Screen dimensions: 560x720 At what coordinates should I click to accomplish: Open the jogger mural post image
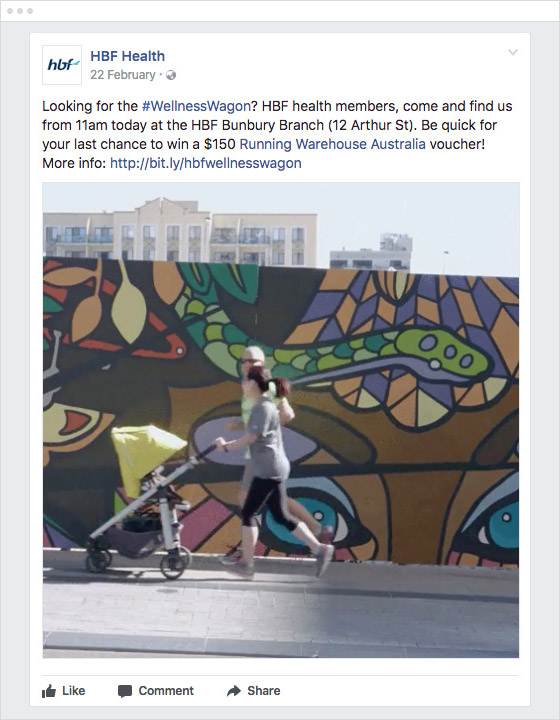(281, 420)
